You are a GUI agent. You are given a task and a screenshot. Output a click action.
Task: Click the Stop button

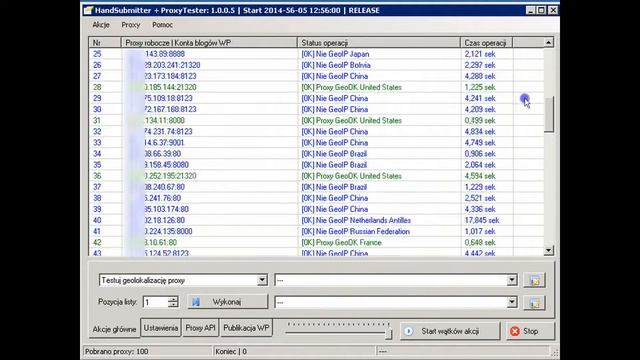point(531,331)
